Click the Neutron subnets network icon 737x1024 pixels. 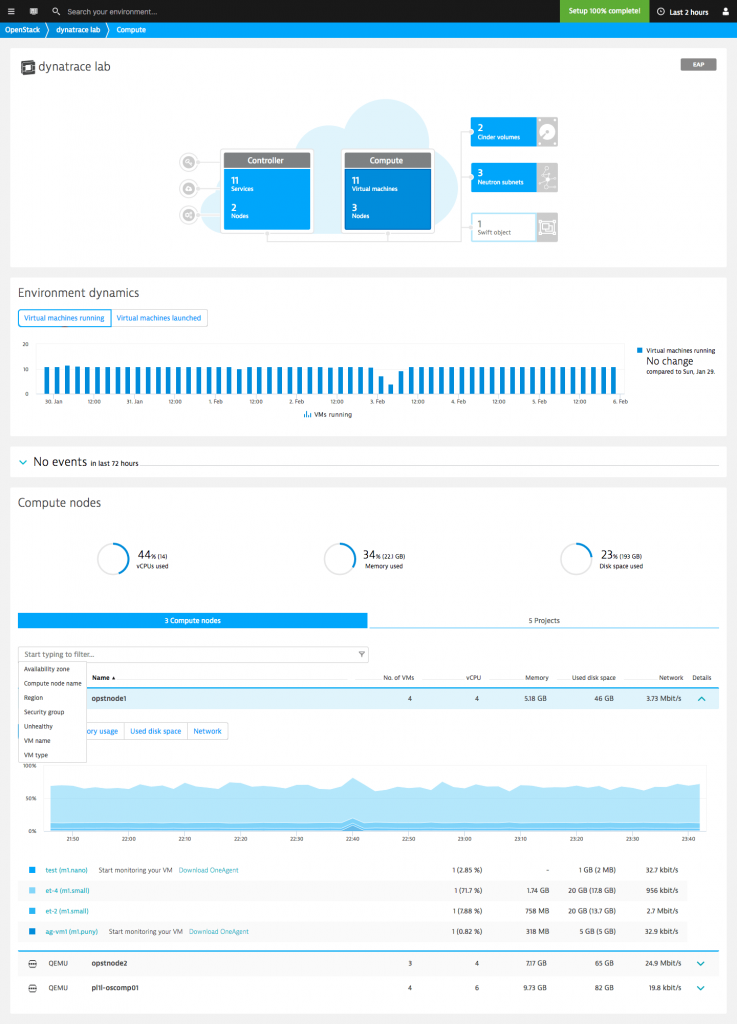(547, 178)
